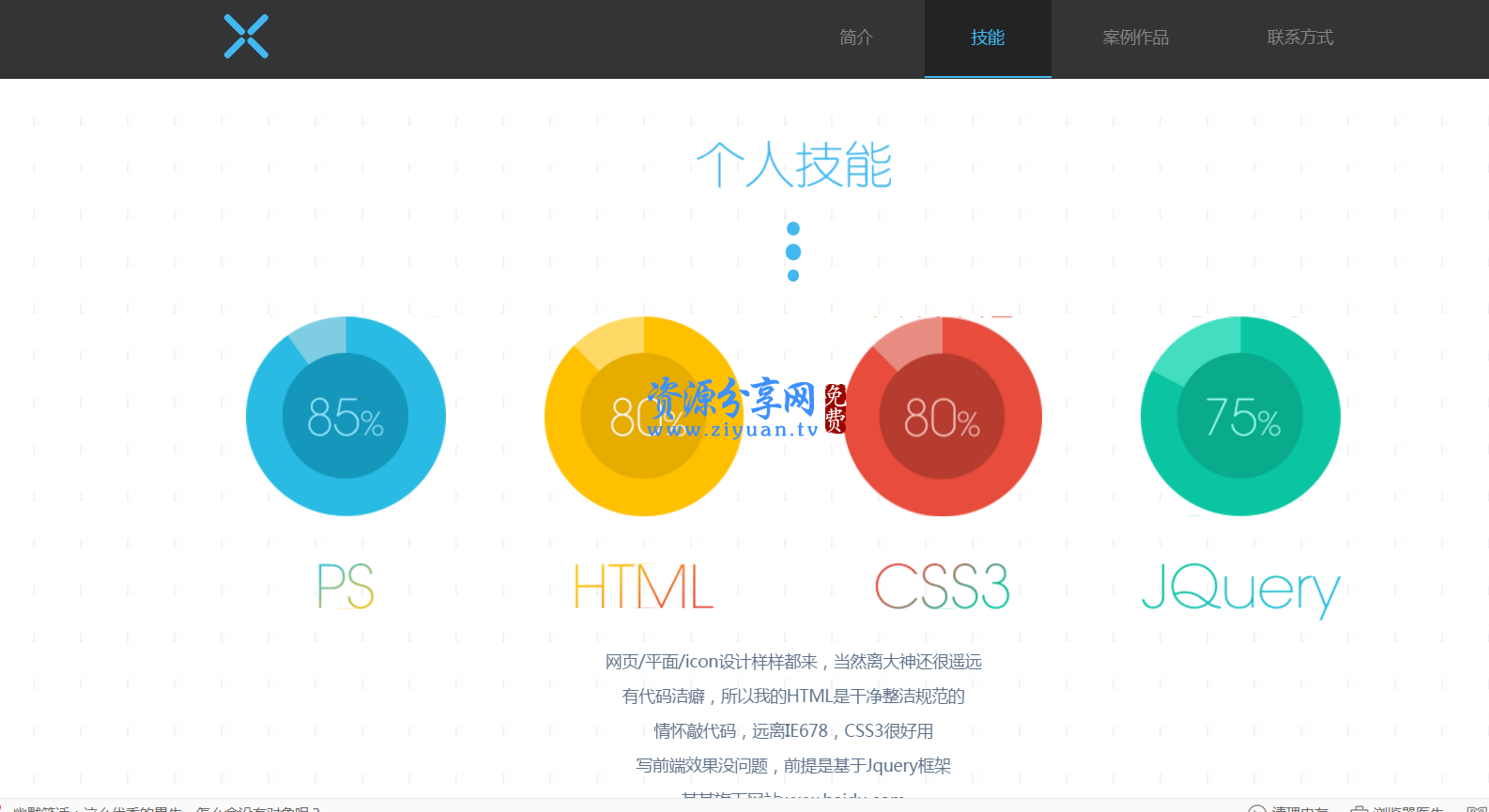Click the 个人技能 heading

pos(793,165)
